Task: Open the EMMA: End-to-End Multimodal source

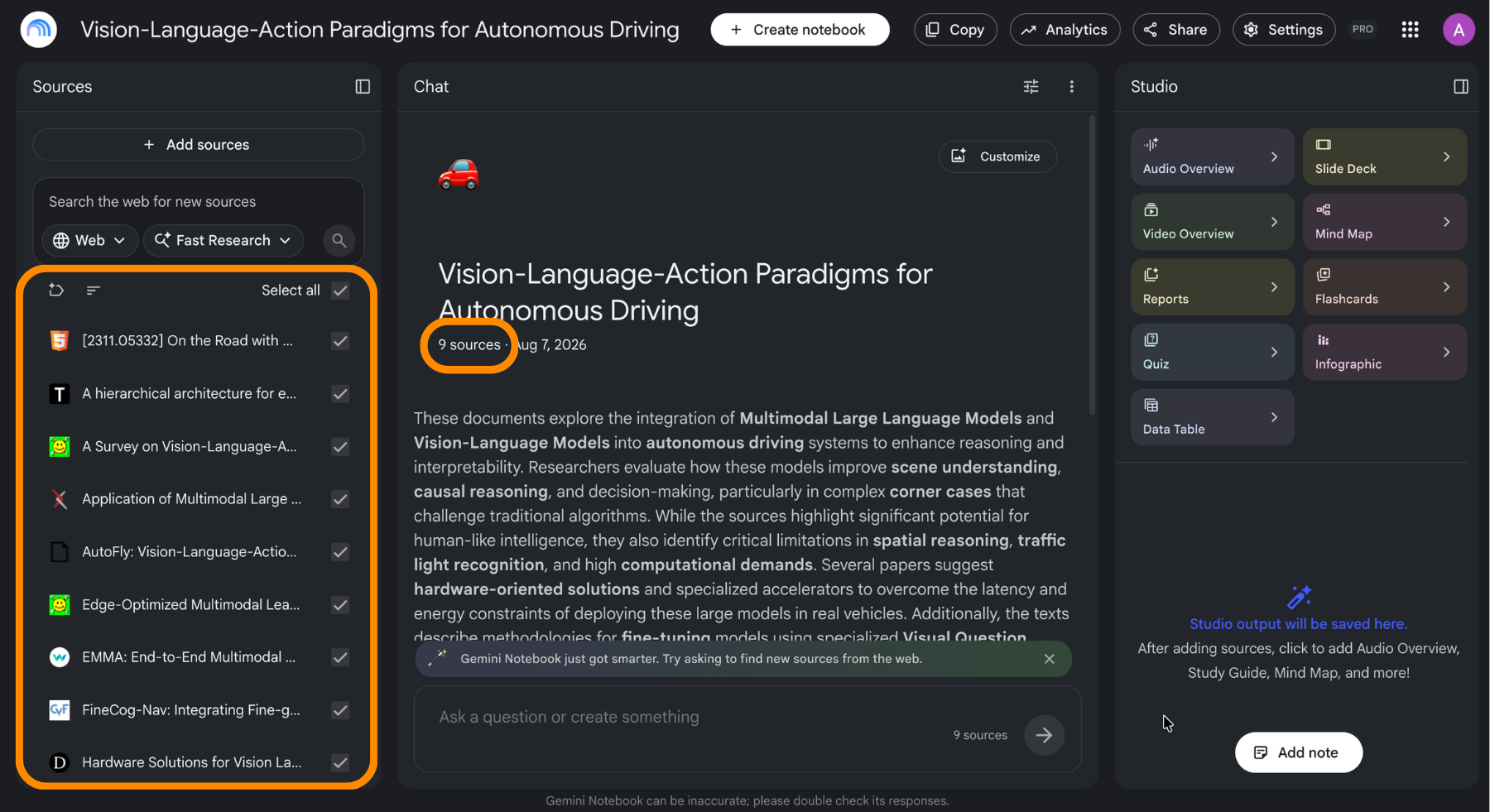Action: click(x=189, y=657)
